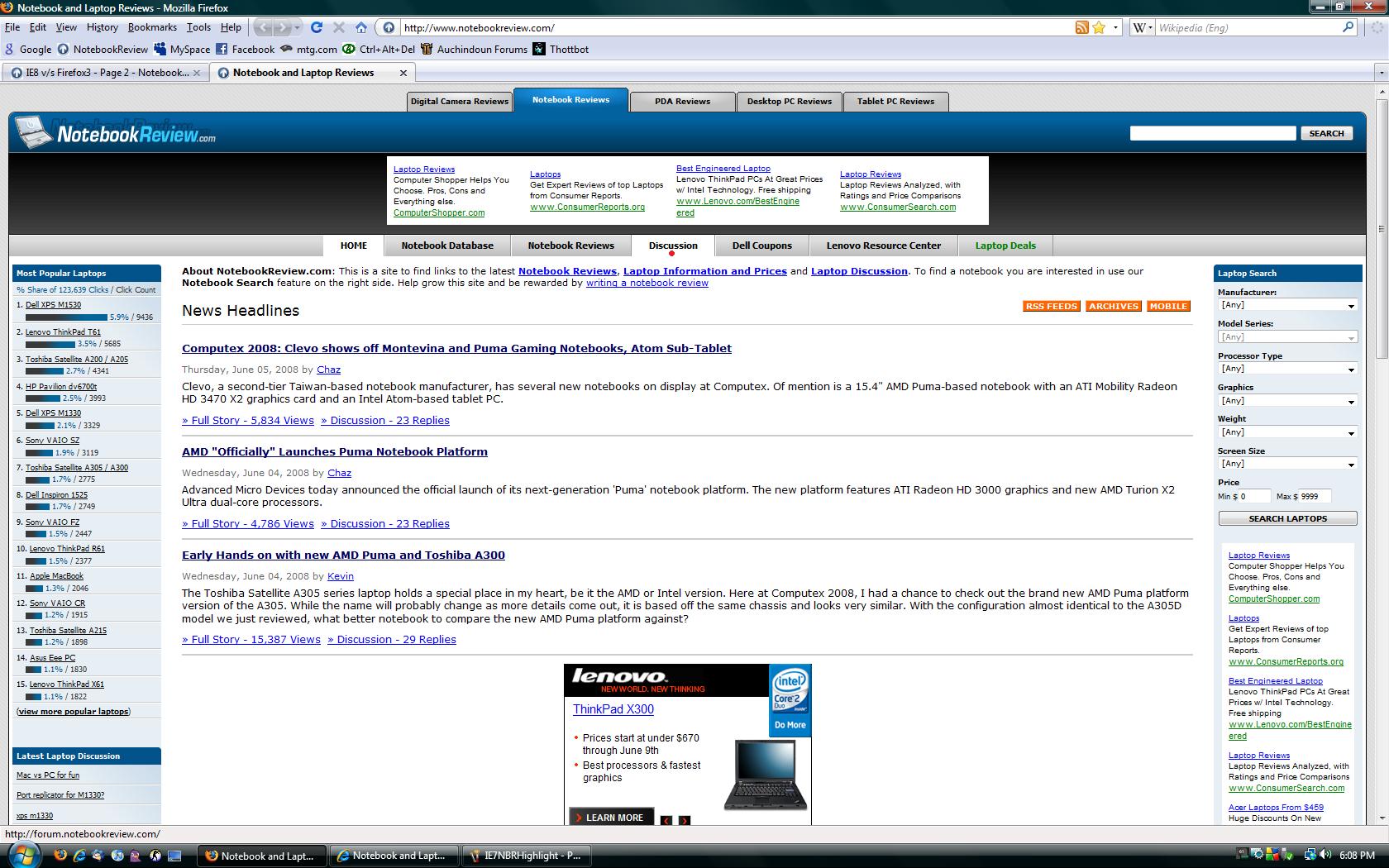Open the File menu

point(12,27)
